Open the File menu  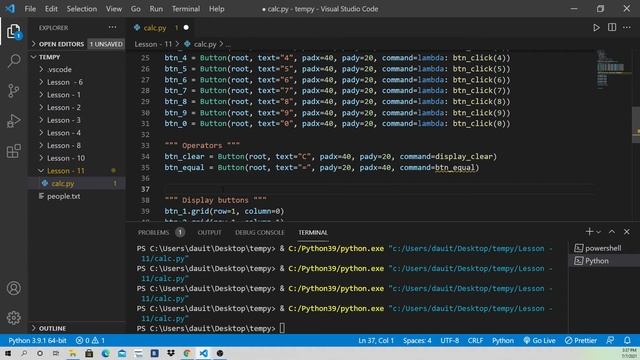pyautogui.click(x=30, y=9)
